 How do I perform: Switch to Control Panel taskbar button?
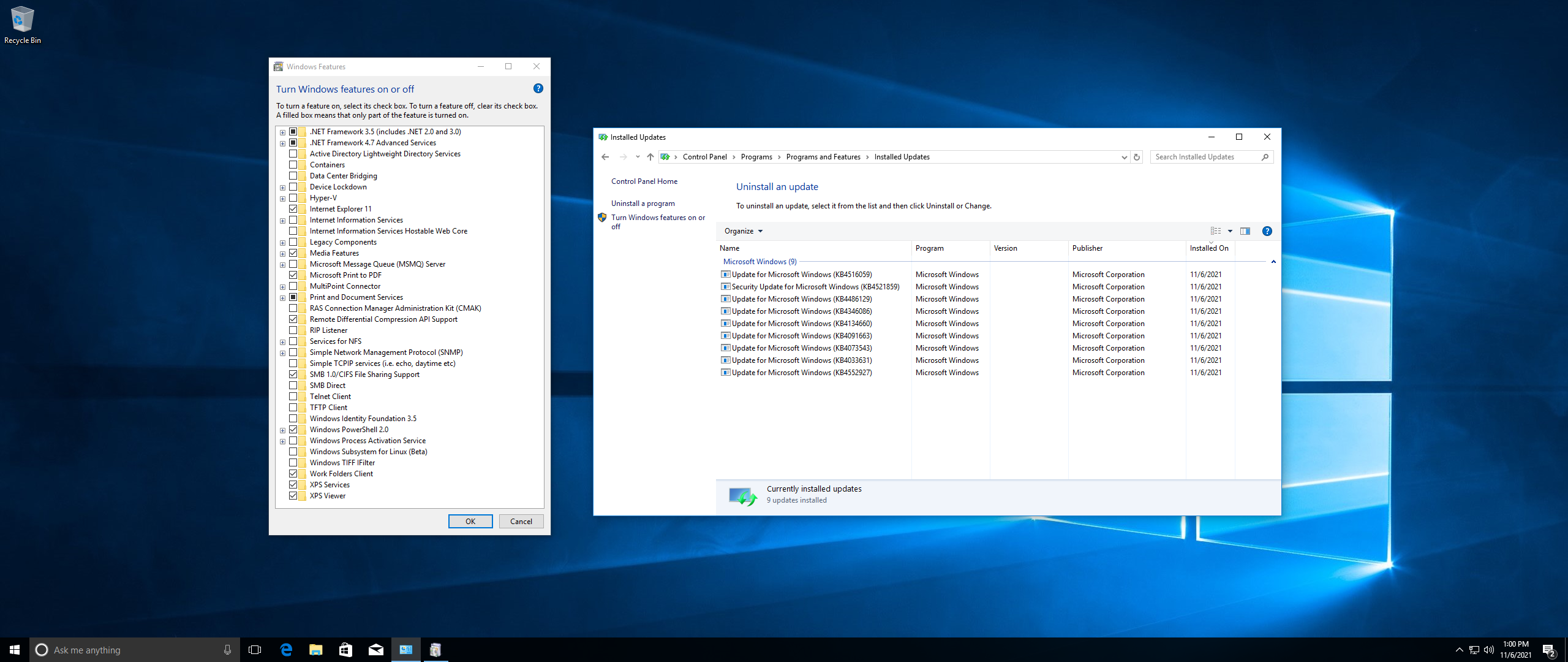pyautogui.click(x=406, y=650)
